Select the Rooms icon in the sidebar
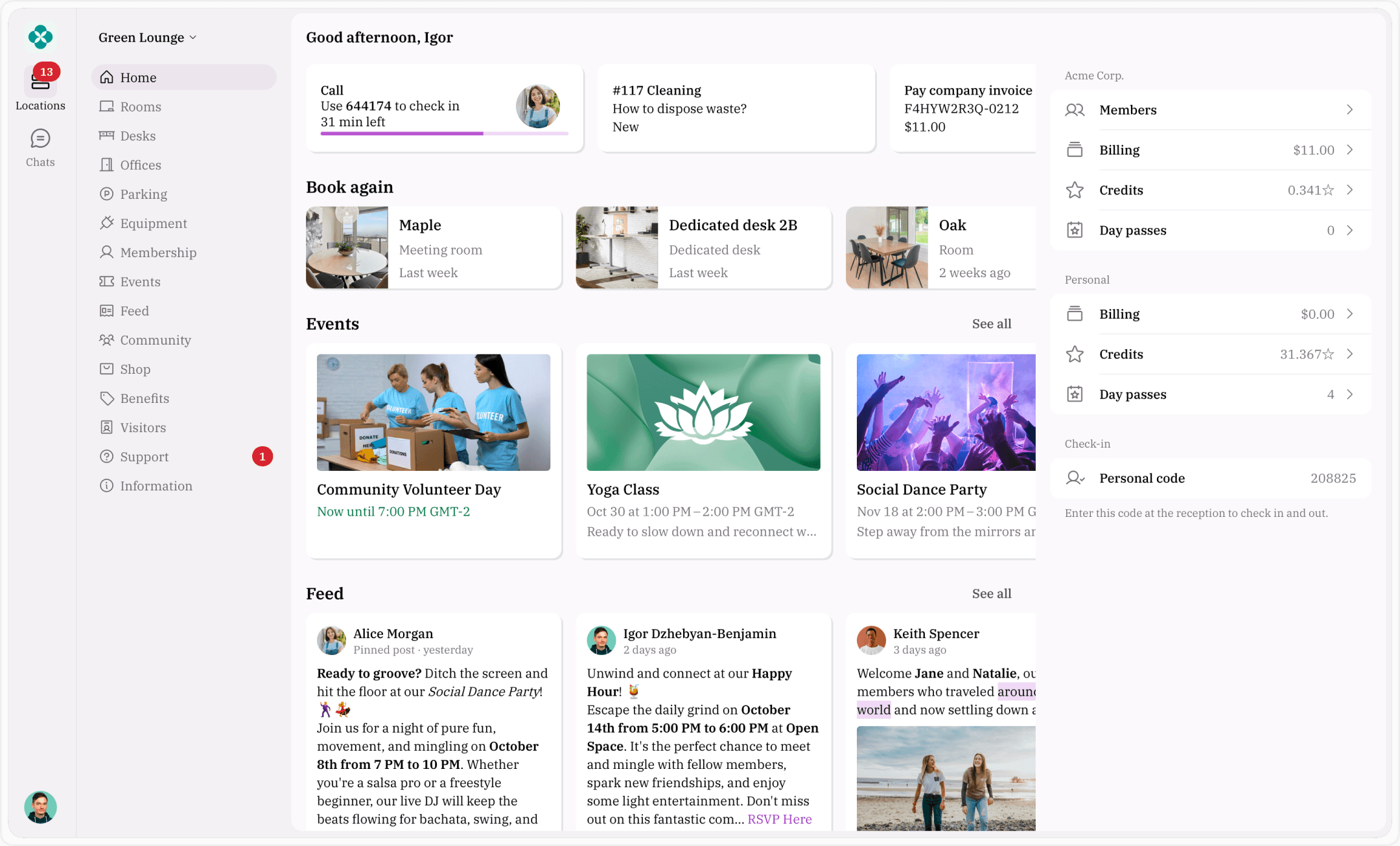1400x846 pixels. click(106, 106)
